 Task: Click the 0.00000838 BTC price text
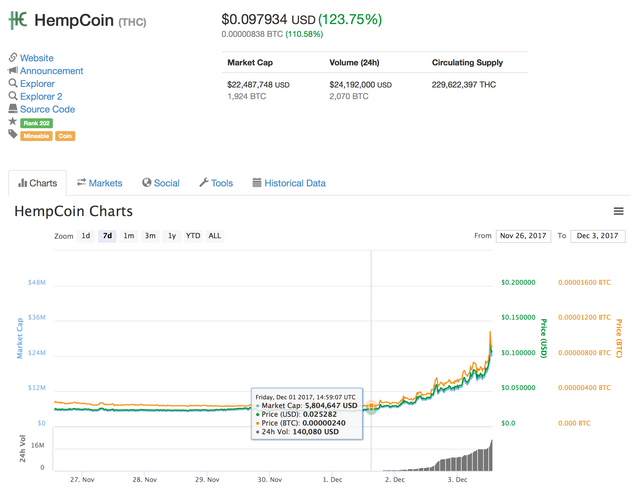tap(252, 34)
